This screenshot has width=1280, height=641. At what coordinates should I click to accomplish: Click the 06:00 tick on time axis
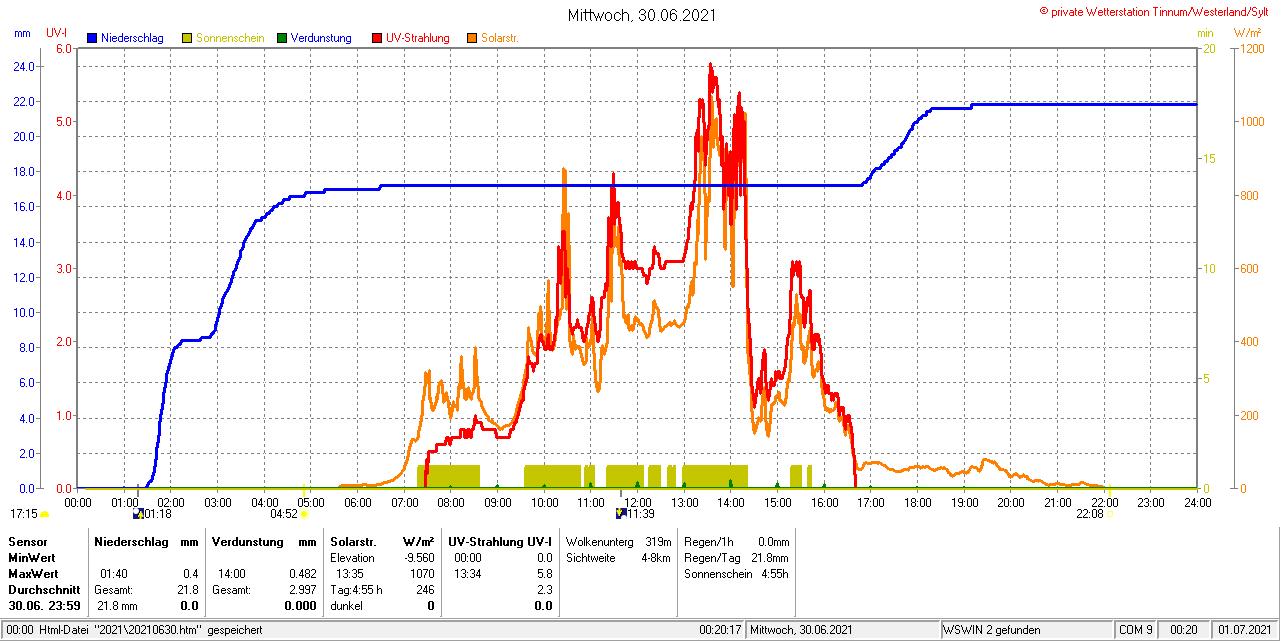(357, 502)
